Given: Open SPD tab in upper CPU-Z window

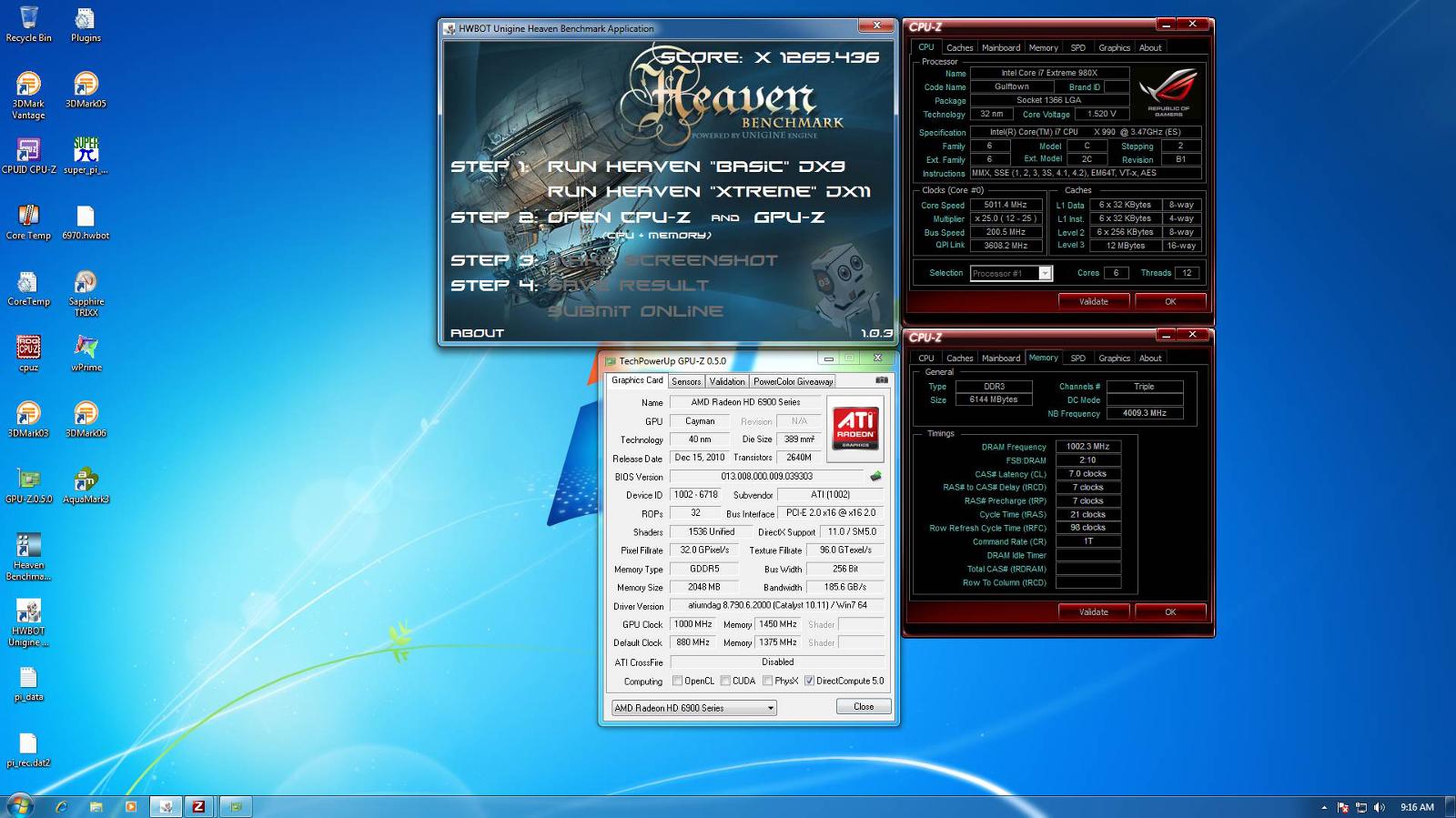Looking at the screenshot, I should (1077, 47).
